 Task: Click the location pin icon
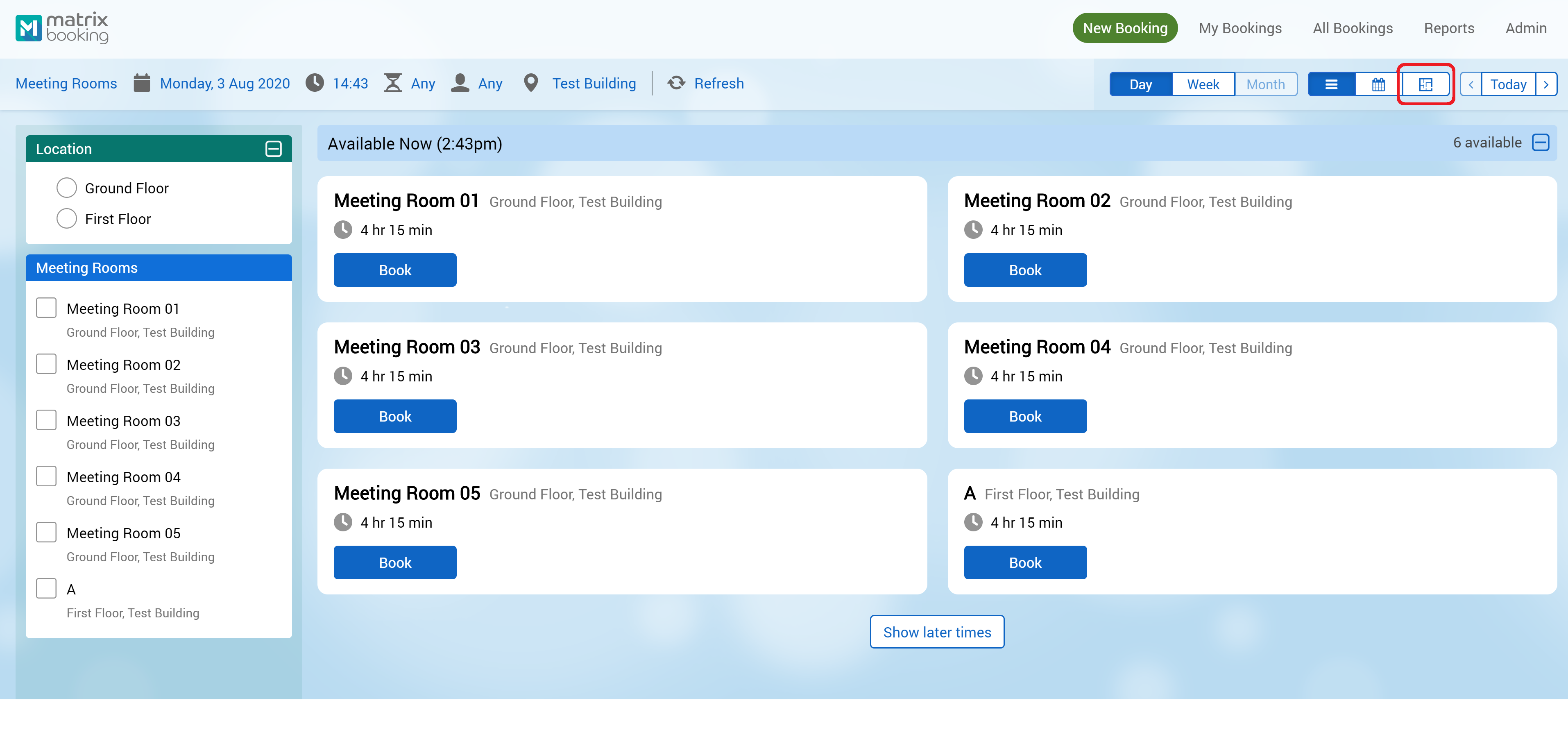(x=531, y=83)
